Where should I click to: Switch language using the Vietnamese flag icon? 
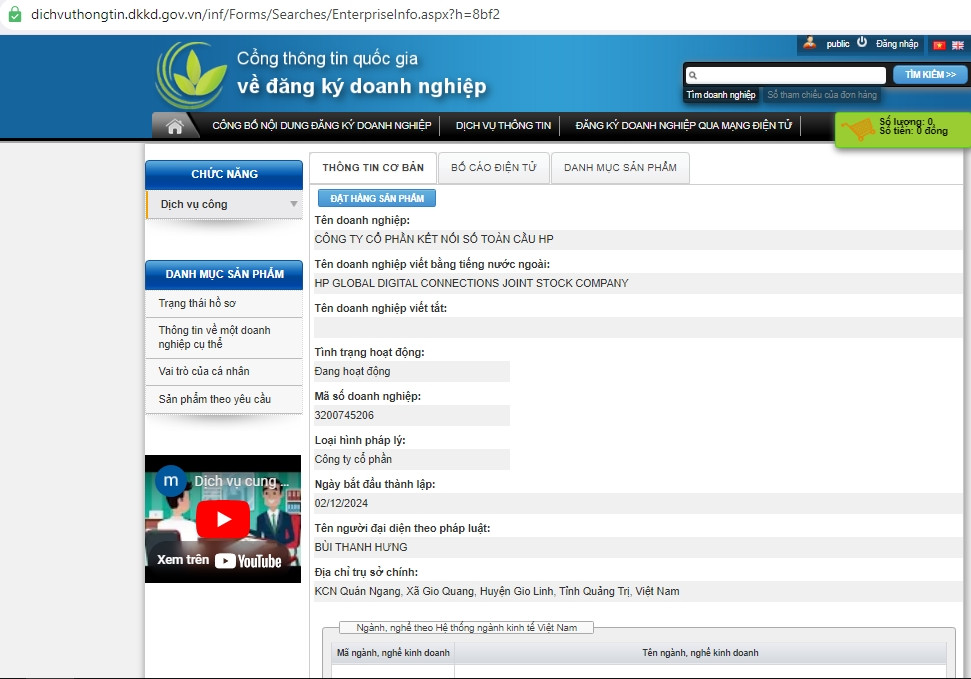(x=938, y=44)
